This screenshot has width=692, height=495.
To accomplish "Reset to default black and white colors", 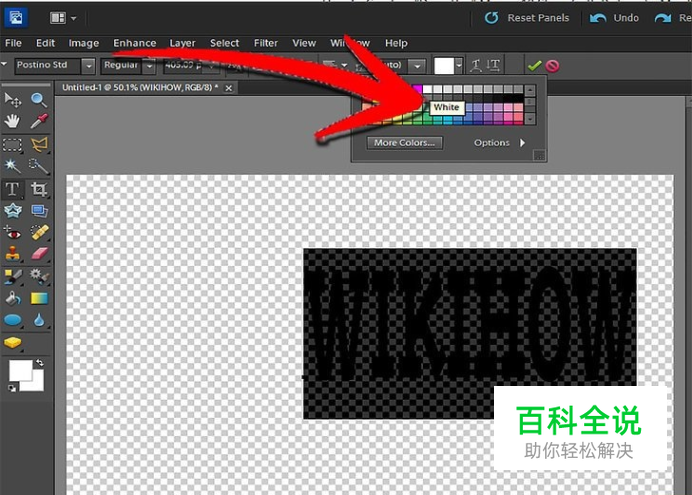I will [12, 388].
